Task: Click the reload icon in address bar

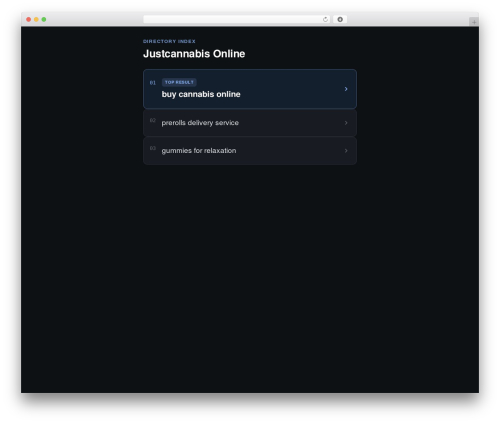Action: (x=325, y=19)
